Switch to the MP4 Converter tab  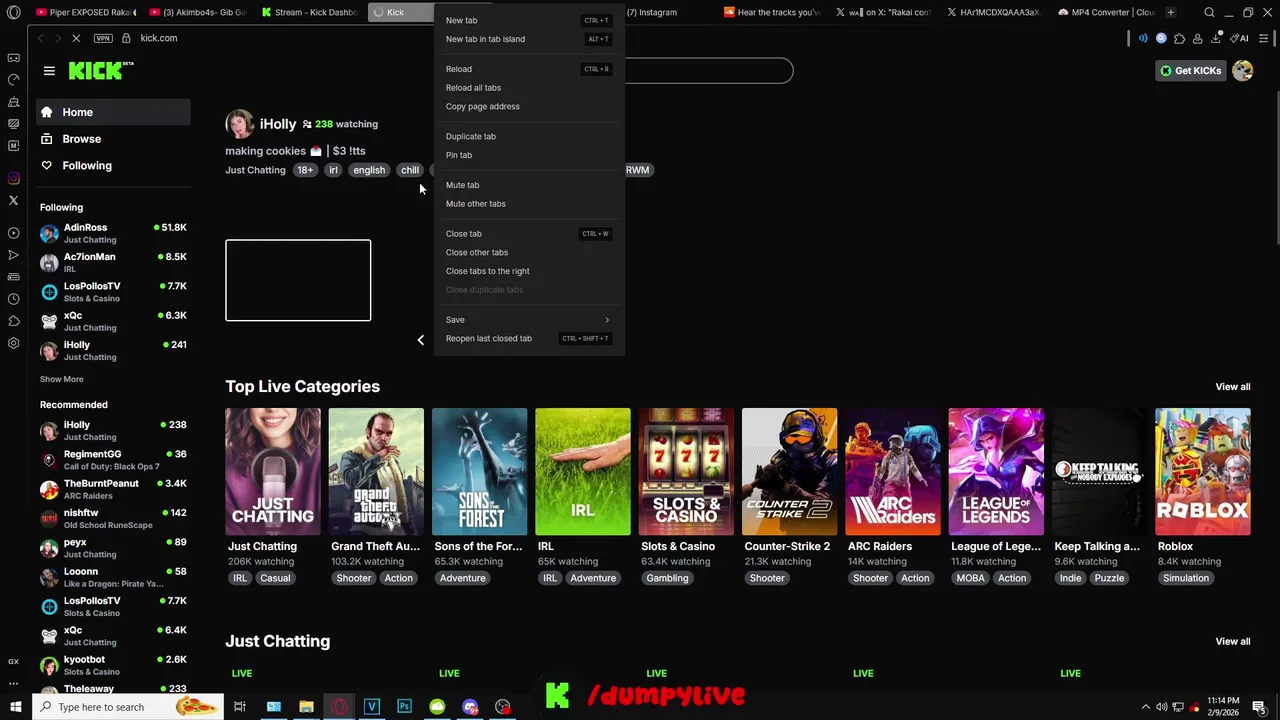coord(1106,13)
